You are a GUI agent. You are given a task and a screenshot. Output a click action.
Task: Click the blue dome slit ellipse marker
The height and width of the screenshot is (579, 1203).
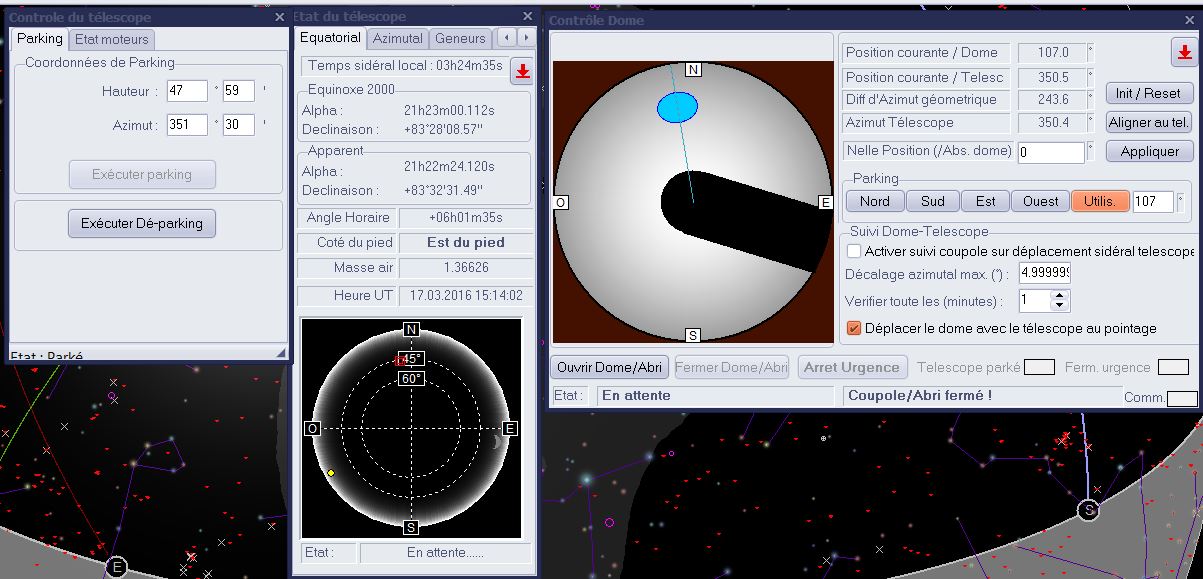click(677, 106)
